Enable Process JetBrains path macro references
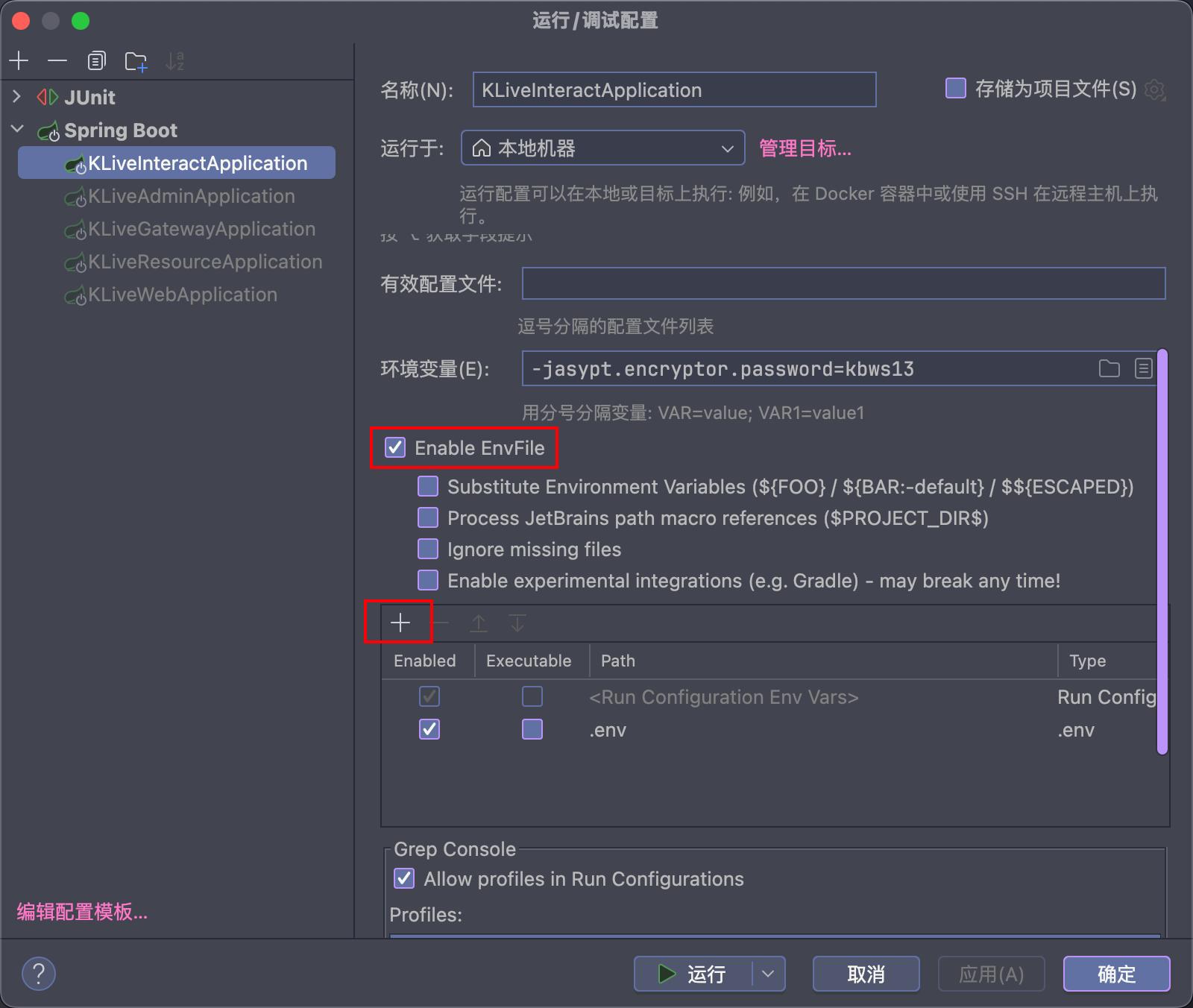 428,517
